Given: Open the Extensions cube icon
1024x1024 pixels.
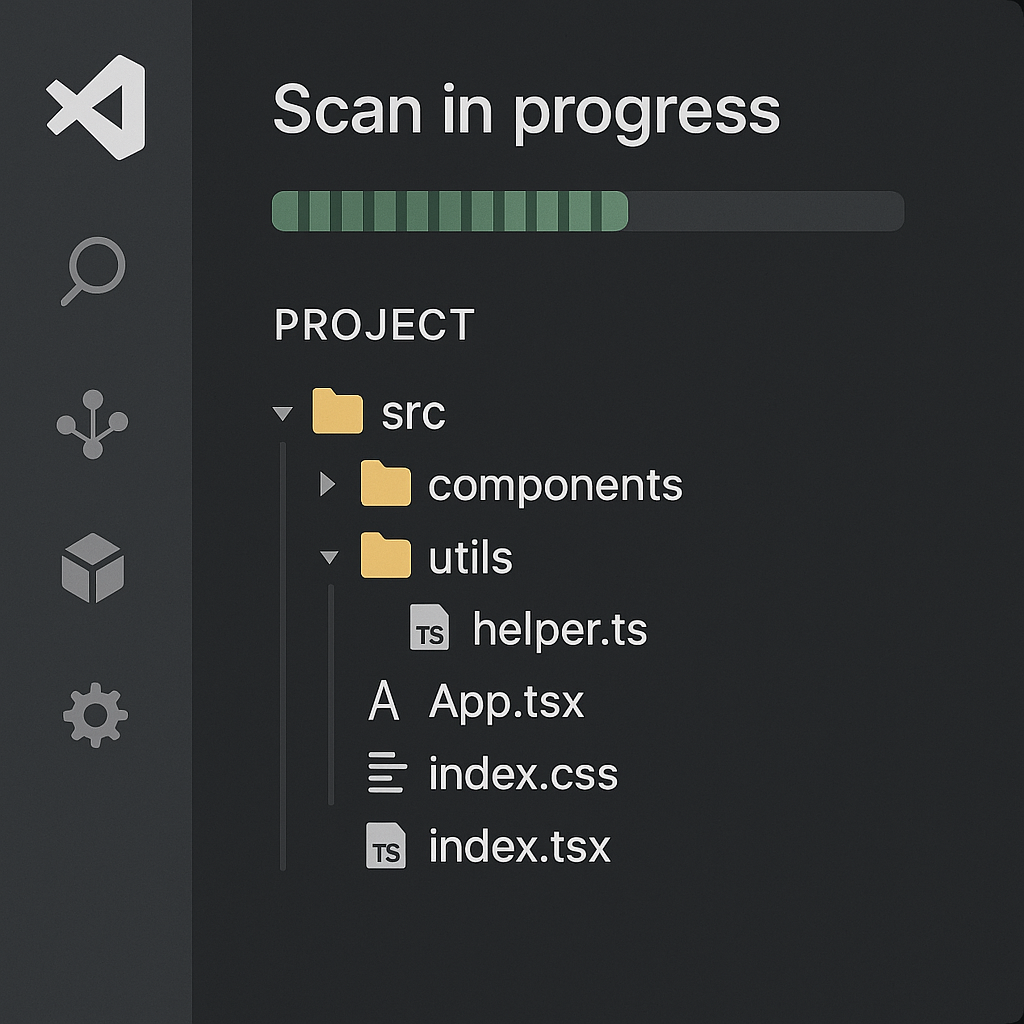Looking at the screenshot, I should point(93,568).
